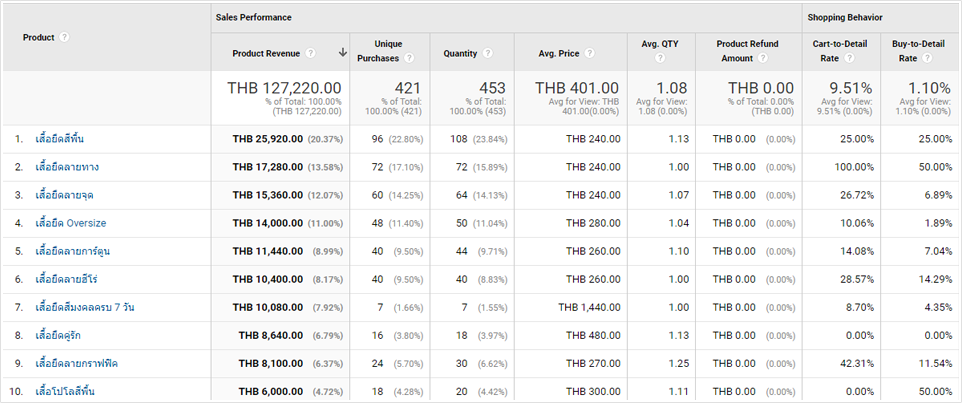Open the เสื้อยืดลายทาง product link

pyautogui.click(x=66, y=167)
